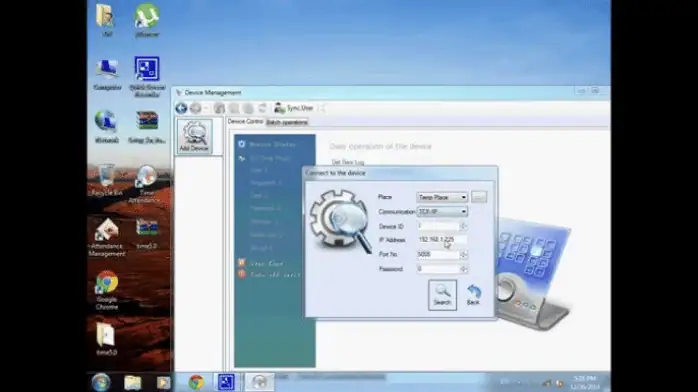The height and width of the screenshot is (392, 698).
Task: Click the blue back arrow in toolbar
Action: click(181, 108)
